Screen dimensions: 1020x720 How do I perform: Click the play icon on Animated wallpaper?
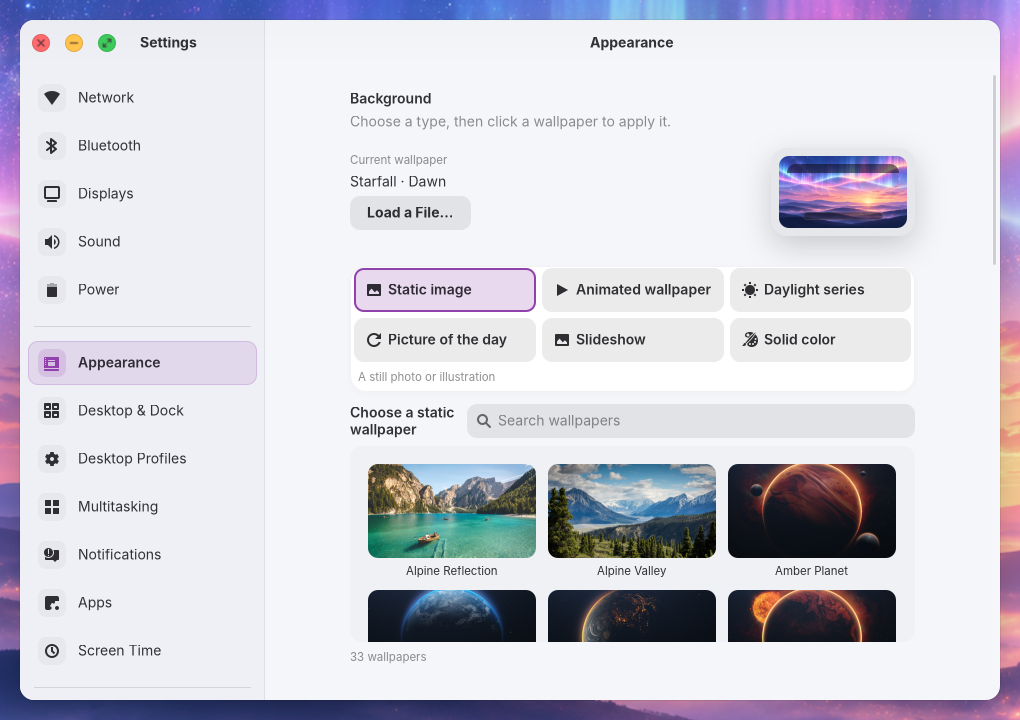click(562, 290)
